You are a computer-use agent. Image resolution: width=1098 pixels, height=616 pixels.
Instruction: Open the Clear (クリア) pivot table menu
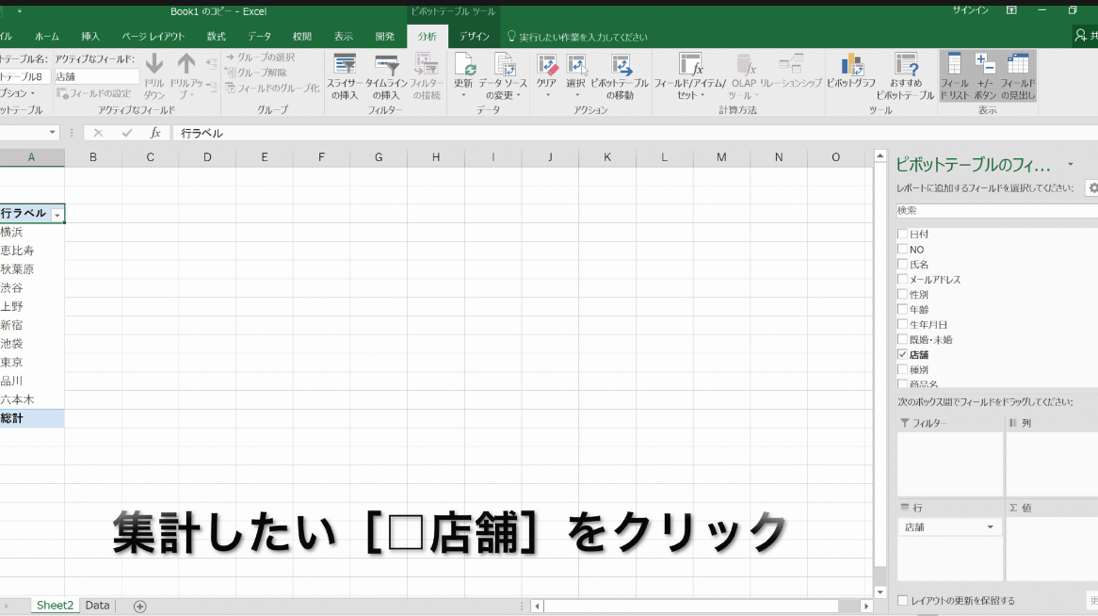[x=547, y=76]
